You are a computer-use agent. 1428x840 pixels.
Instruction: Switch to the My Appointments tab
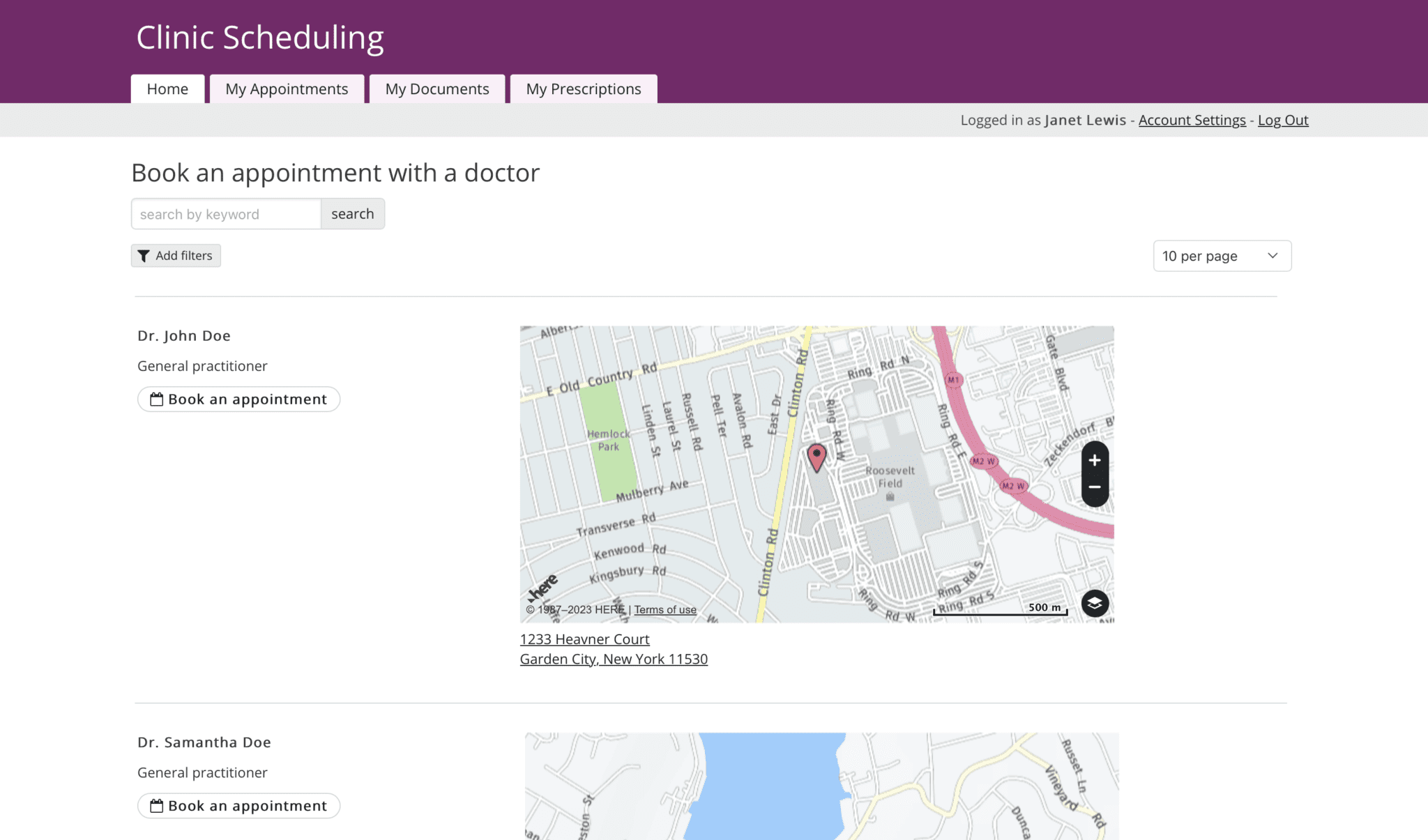click(x=287, y=89)
